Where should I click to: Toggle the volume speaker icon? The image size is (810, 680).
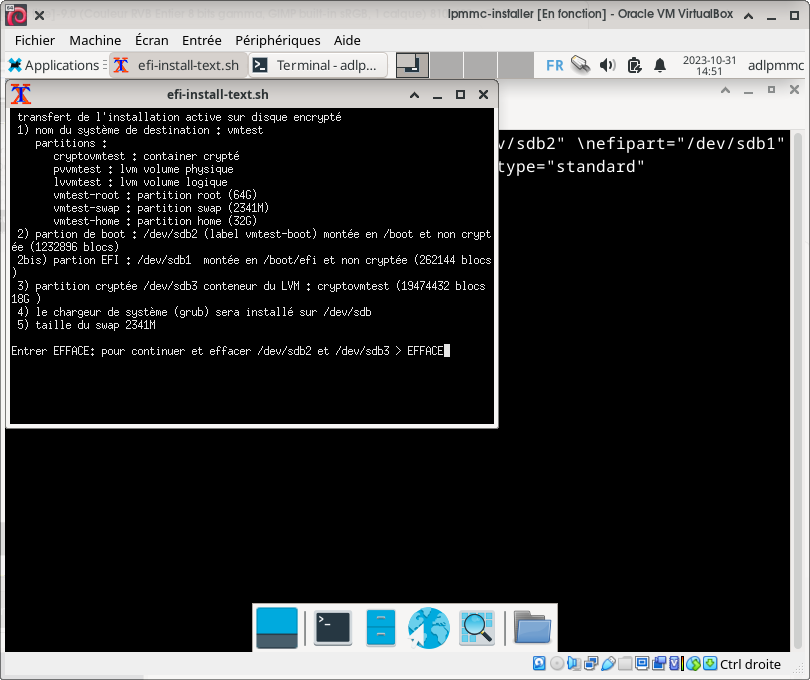[x=607, y=65]
